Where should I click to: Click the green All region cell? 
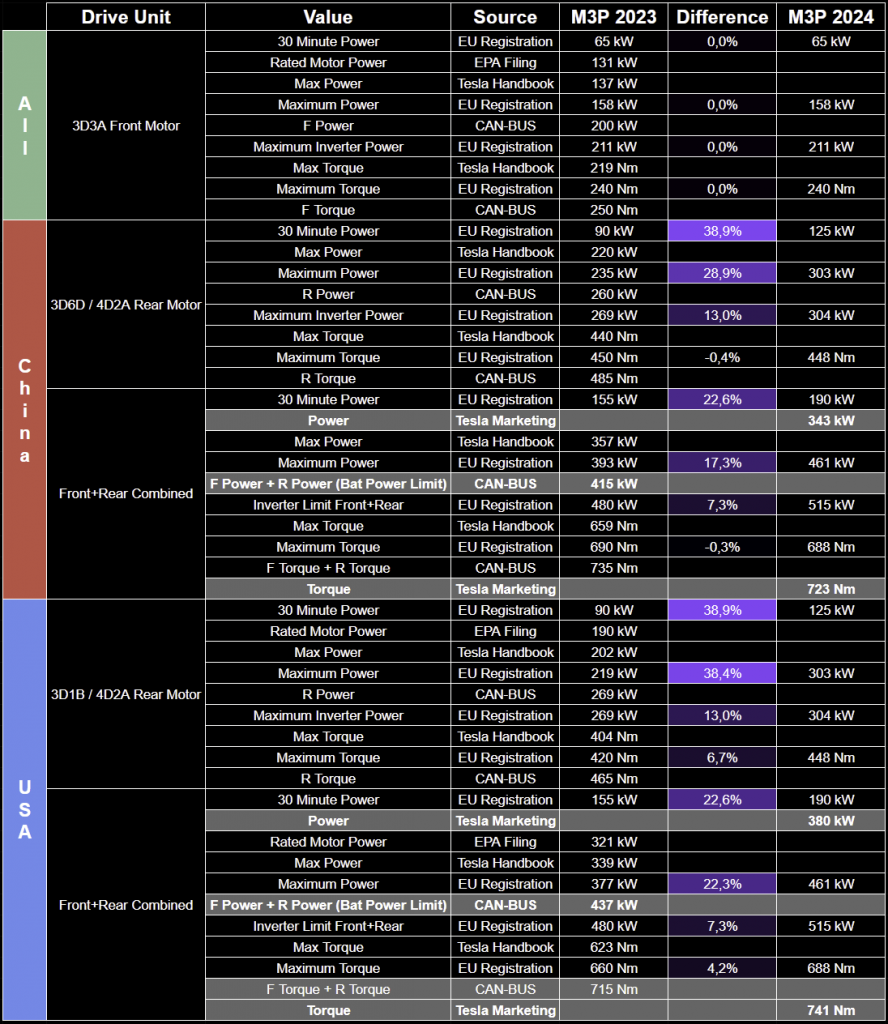coord(25,125)
